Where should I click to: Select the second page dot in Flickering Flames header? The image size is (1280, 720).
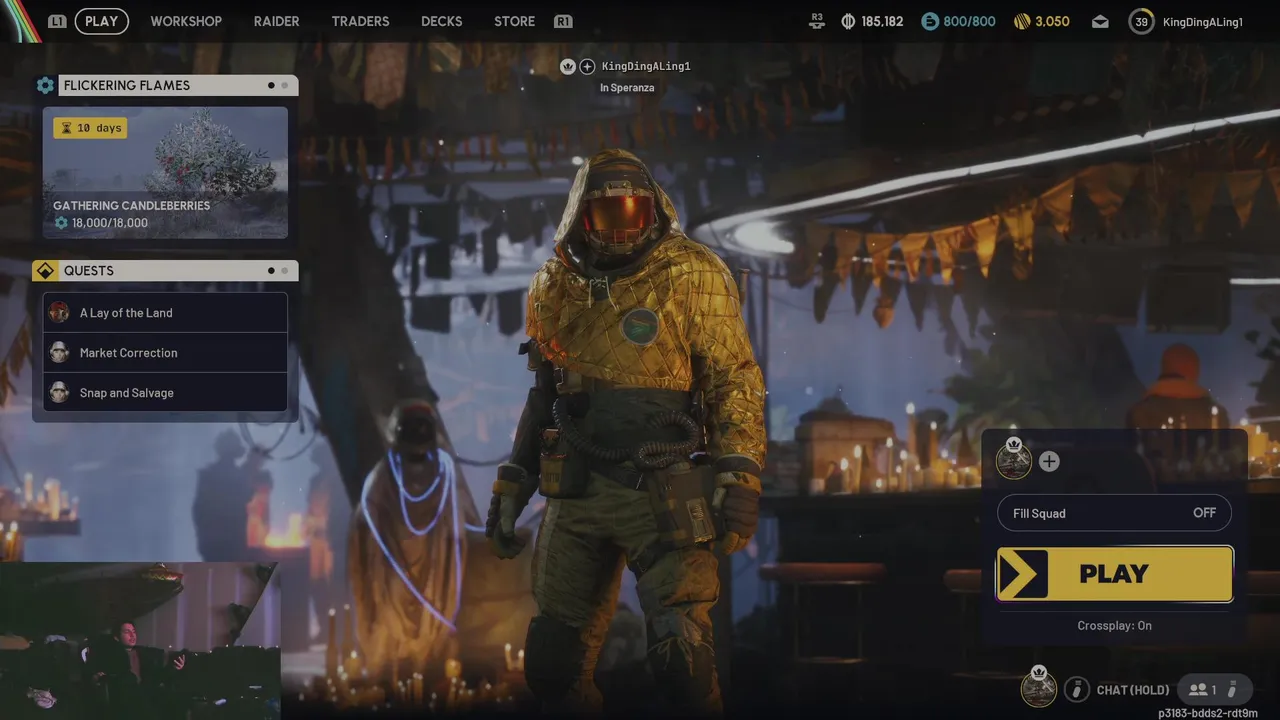tap(284, 85)
